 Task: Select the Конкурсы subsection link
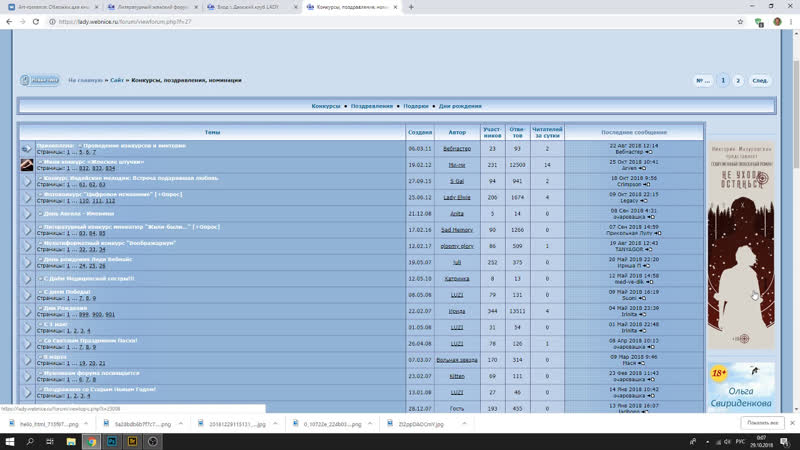coord(326,106)
